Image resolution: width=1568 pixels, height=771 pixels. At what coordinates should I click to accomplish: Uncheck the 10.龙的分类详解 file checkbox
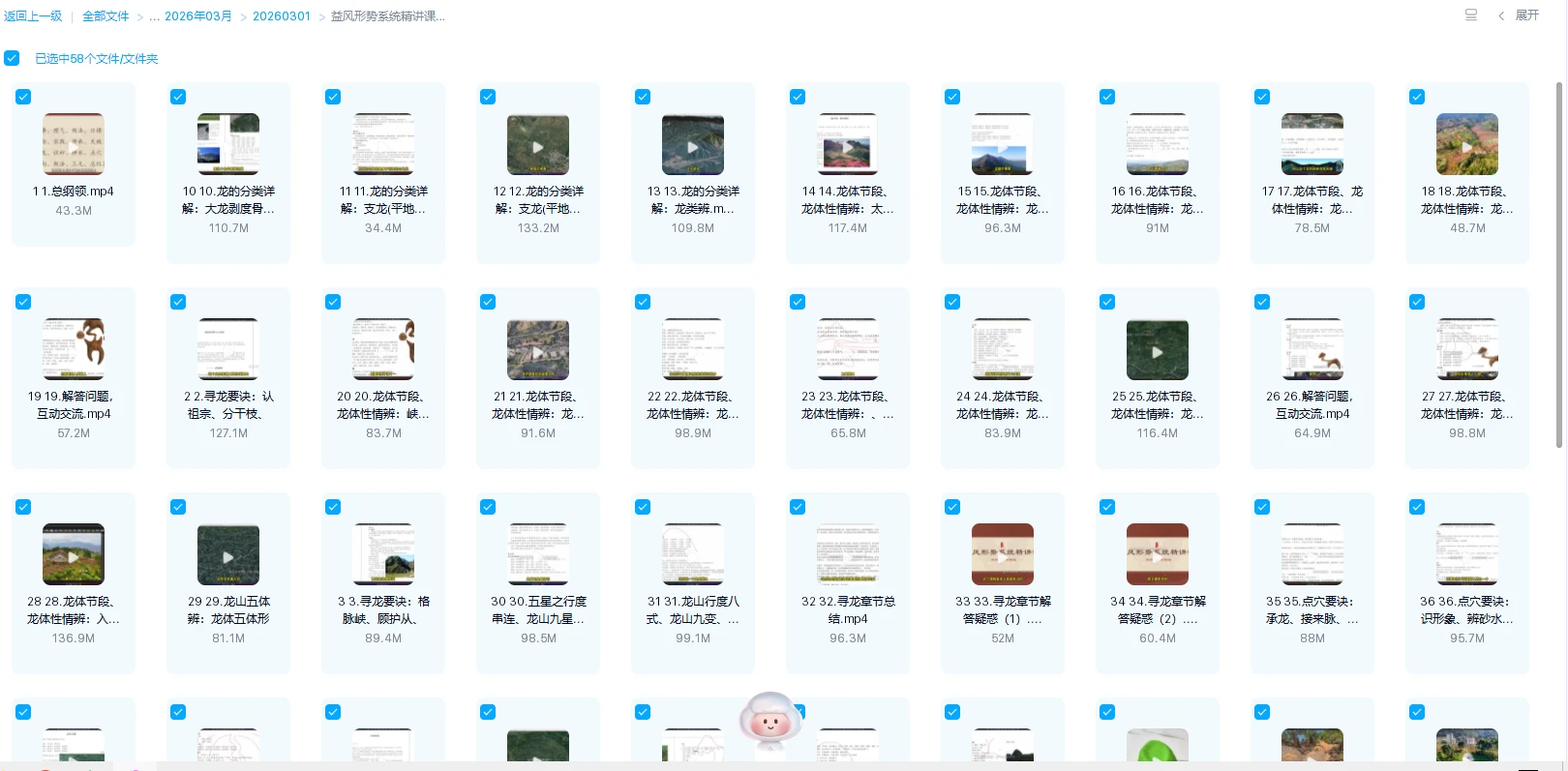pyautogui.click(x=178, y=97)
